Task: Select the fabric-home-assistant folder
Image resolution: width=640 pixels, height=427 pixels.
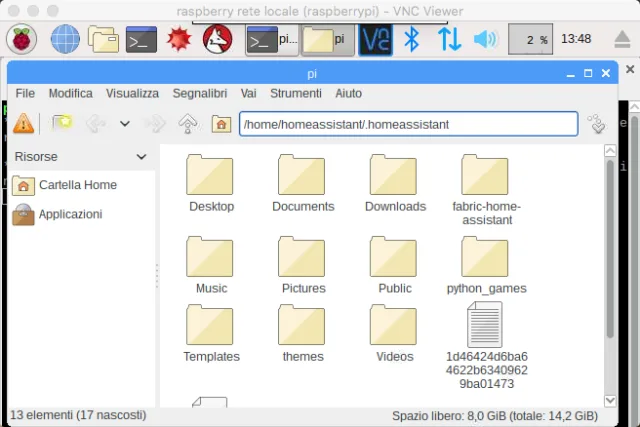Action: coord(486,188)
